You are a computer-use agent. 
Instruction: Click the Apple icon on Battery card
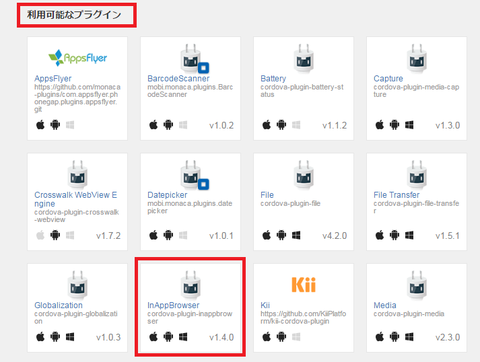(x=267, y=125)
